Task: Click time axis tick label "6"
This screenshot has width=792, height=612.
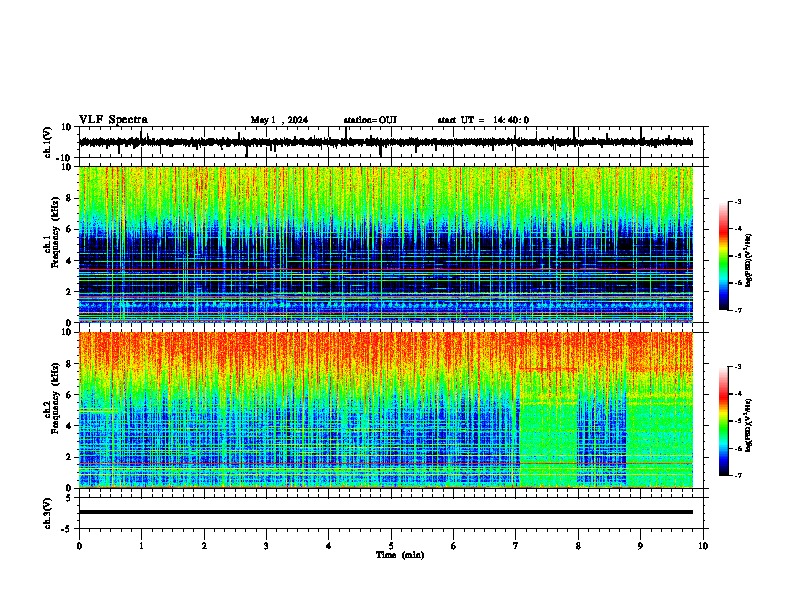Action: (454, 546)
